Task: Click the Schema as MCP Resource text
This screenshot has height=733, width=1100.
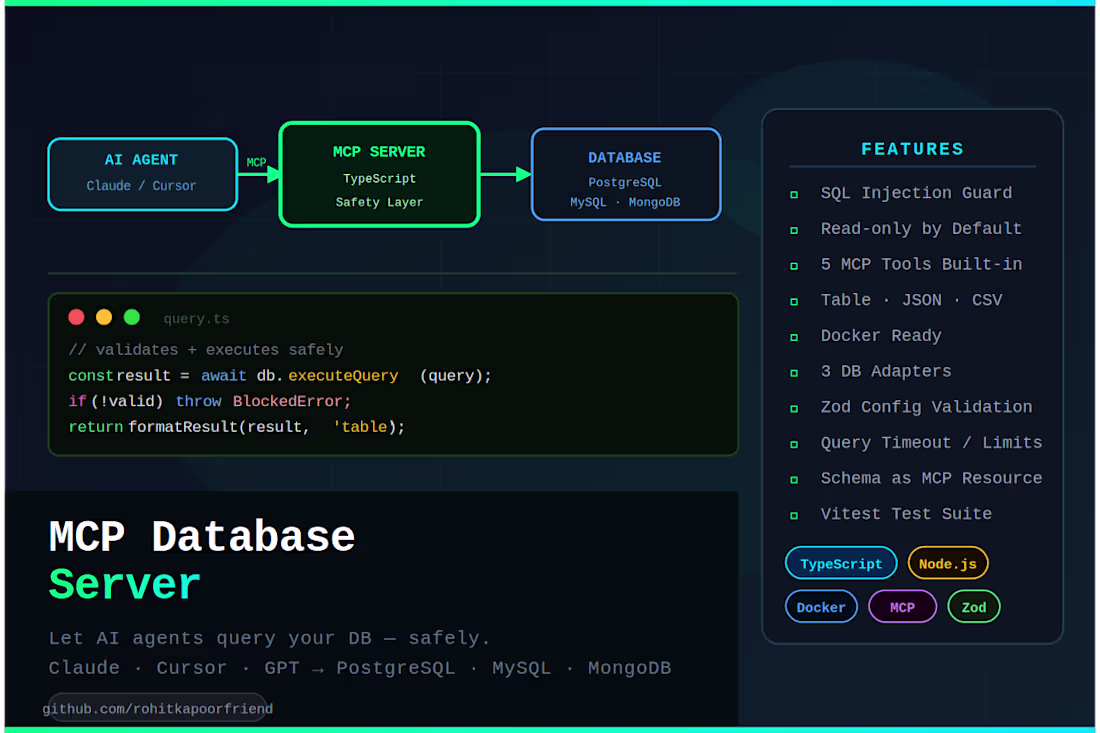Action: 931,478
